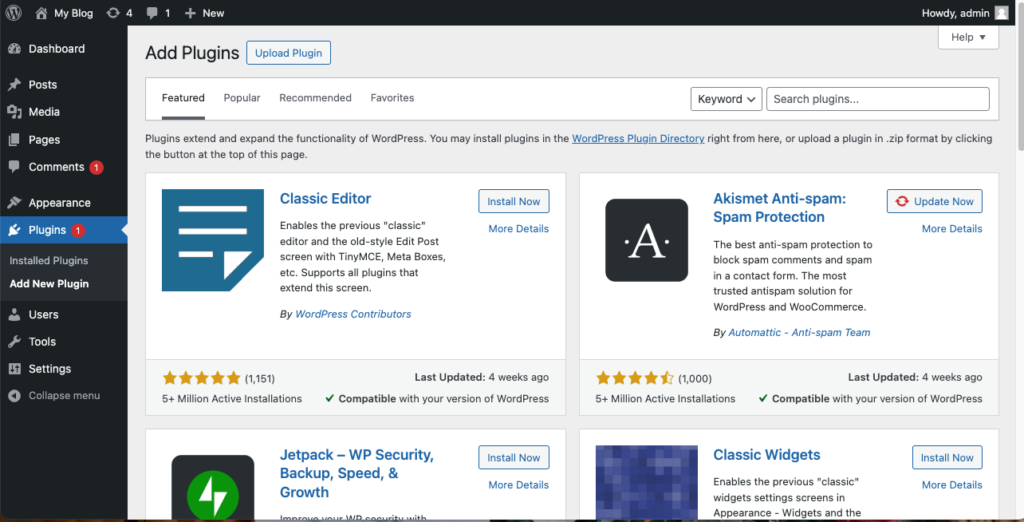
Task: Open the Keyword search type dropdown
Action: (726, 99)
